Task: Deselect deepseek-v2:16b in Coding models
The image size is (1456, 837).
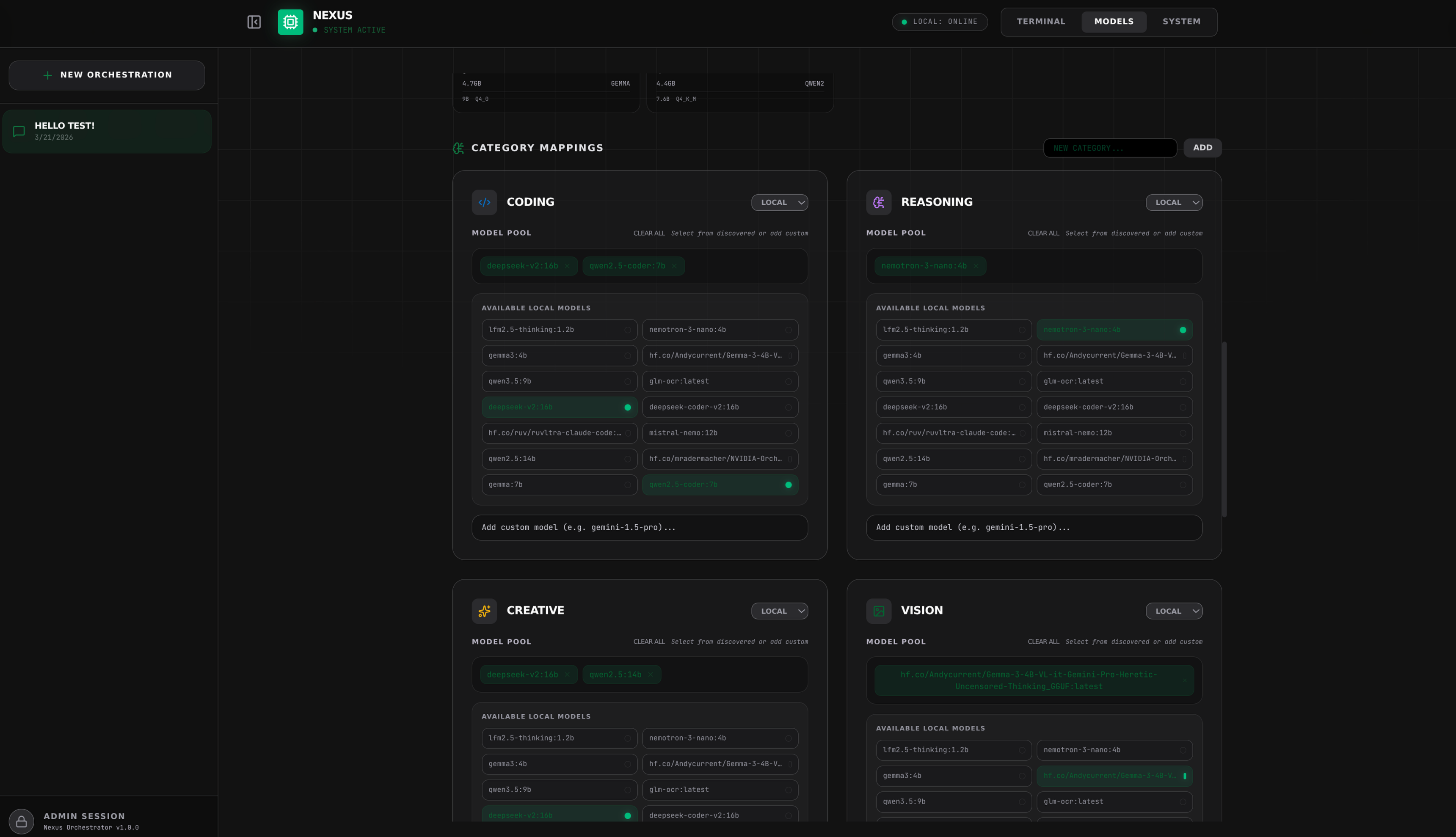Action: pyautogui.click(x=559, y=407)
